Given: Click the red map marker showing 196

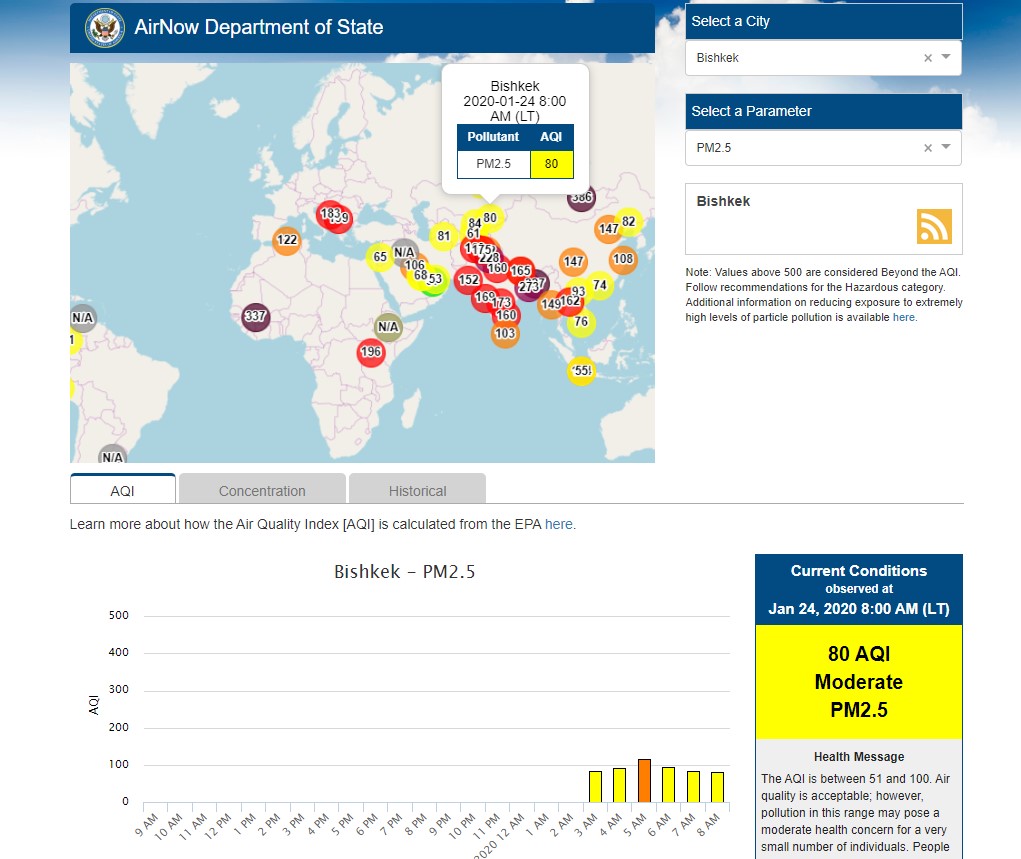Looking at the screenshot, I should click(371, 352).
